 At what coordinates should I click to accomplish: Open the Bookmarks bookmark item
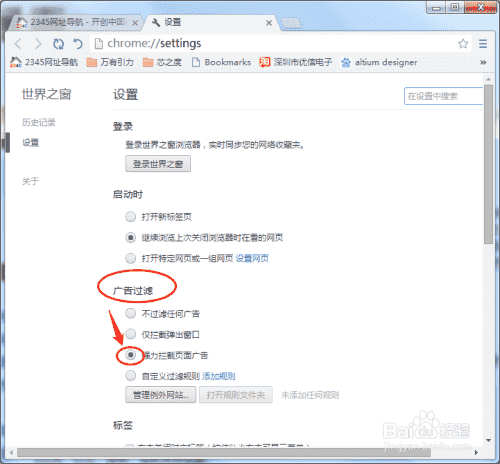point(221,62)
